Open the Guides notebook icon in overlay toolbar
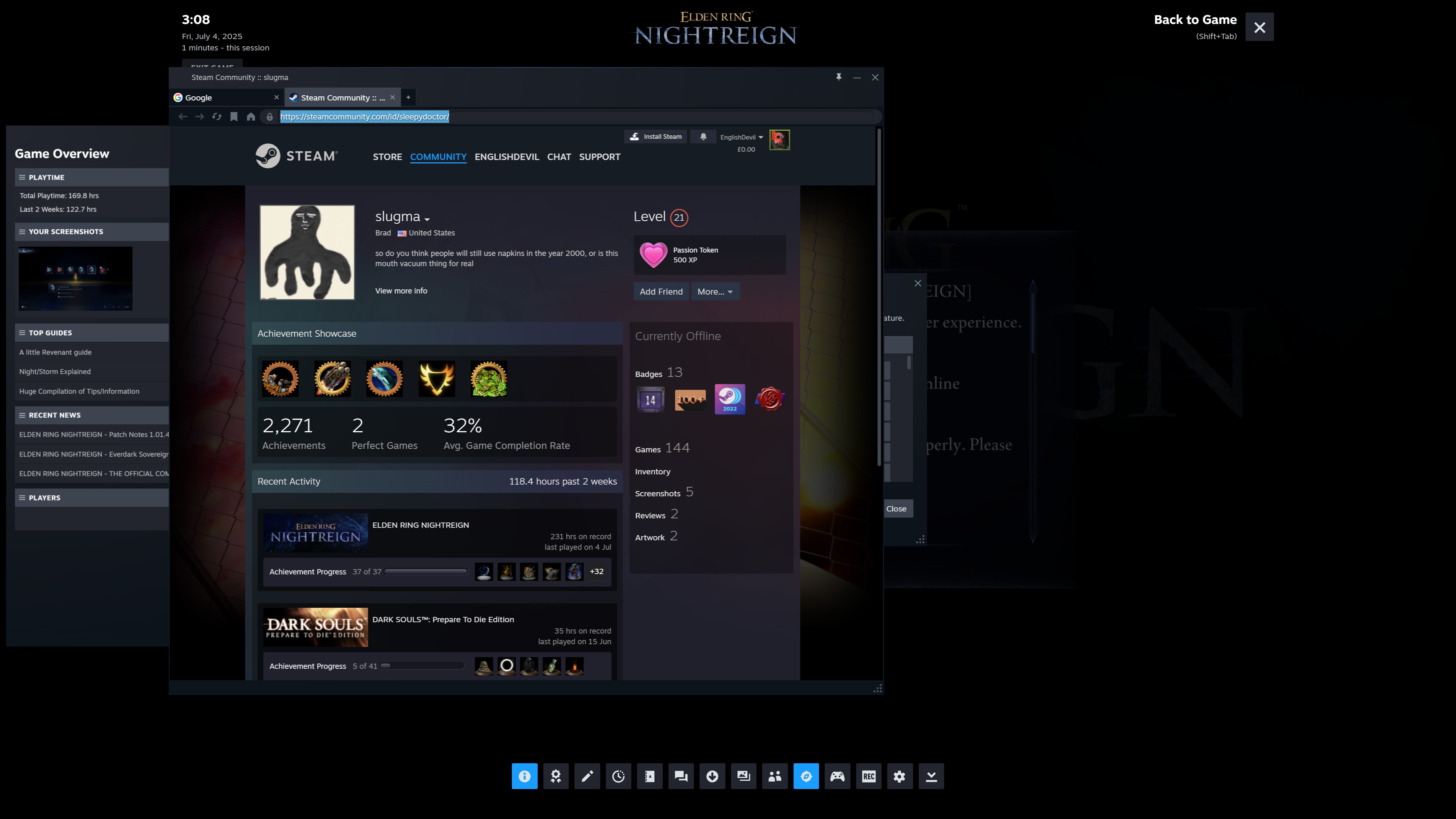1456x819 pixels. tap(650, 776)
